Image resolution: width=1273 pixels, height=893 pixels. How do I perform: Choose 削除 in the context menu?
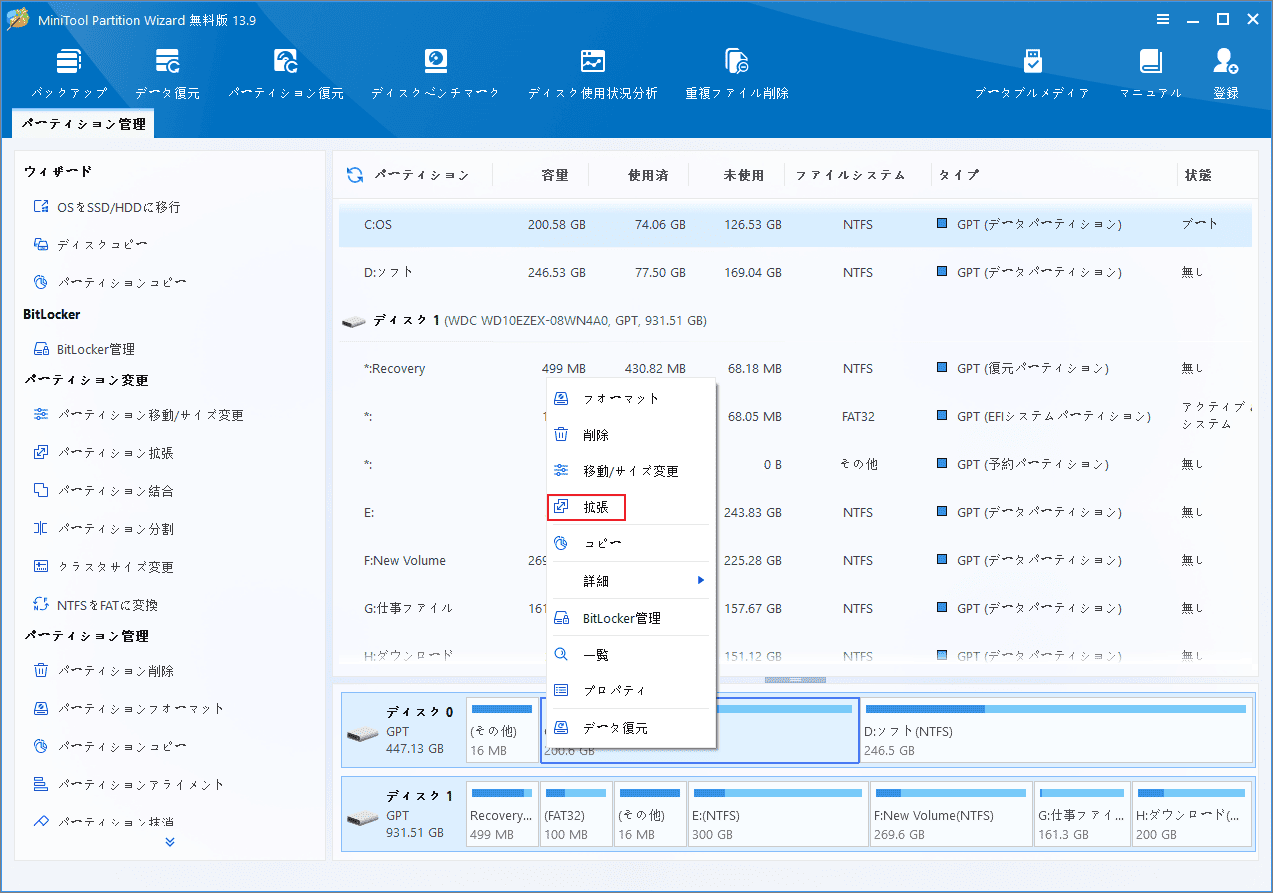tap(631, 435)
